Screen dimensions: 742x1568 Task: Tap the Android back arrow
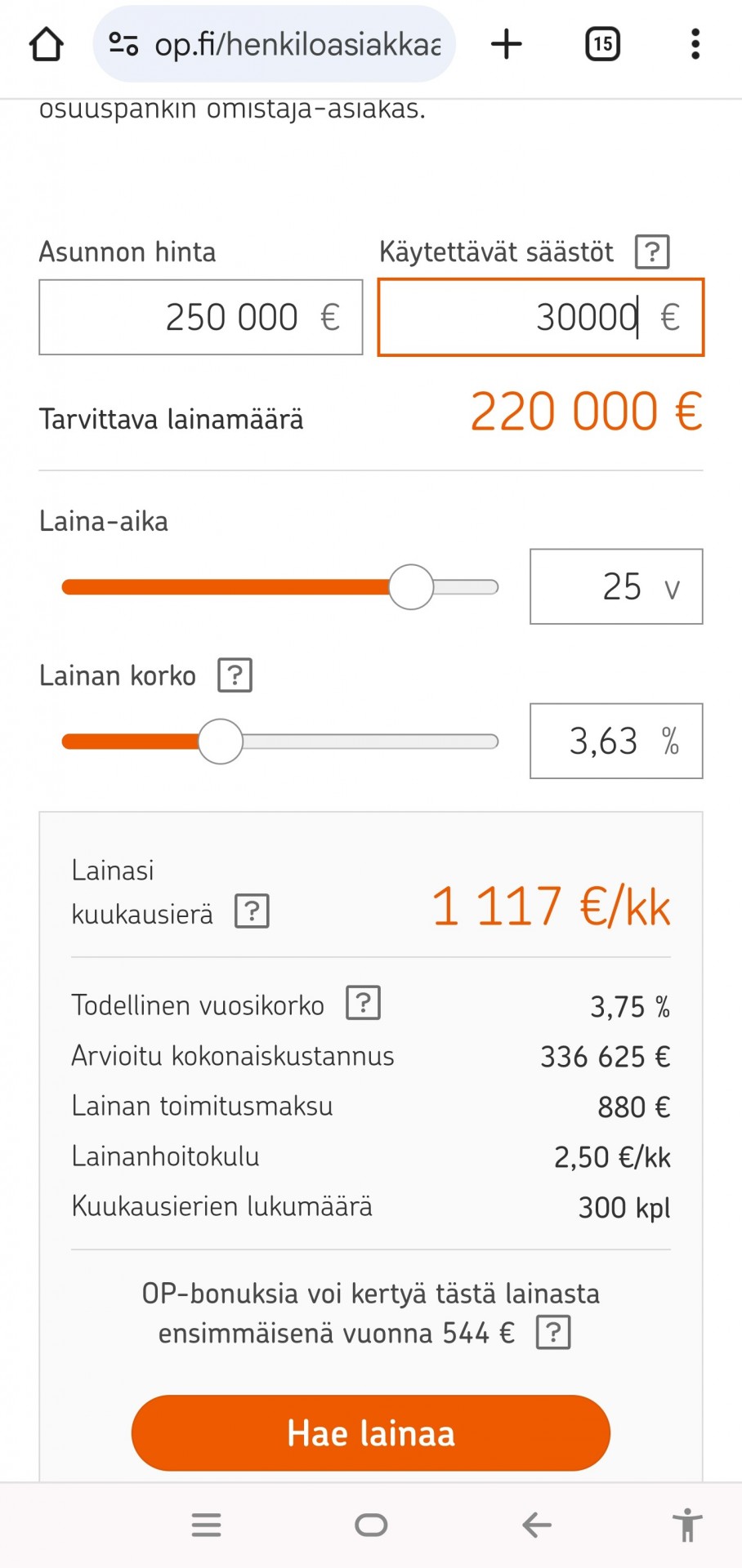pos(536,1525)
